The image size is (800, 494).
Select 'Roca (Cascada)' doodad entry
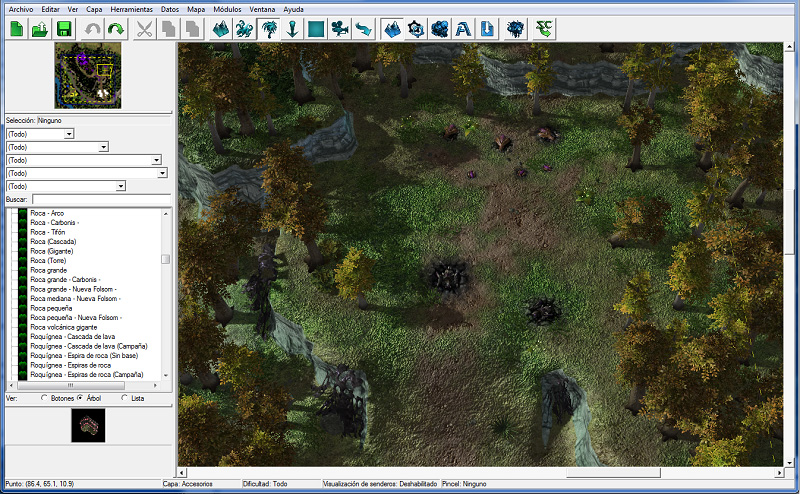(53, 241)
